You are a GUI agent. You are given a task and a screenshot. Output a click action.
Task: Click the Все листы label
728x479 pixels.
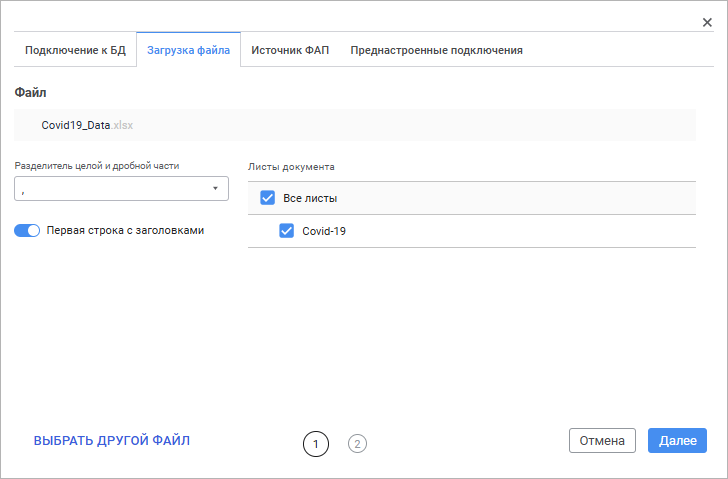click(x=310, y=198)
